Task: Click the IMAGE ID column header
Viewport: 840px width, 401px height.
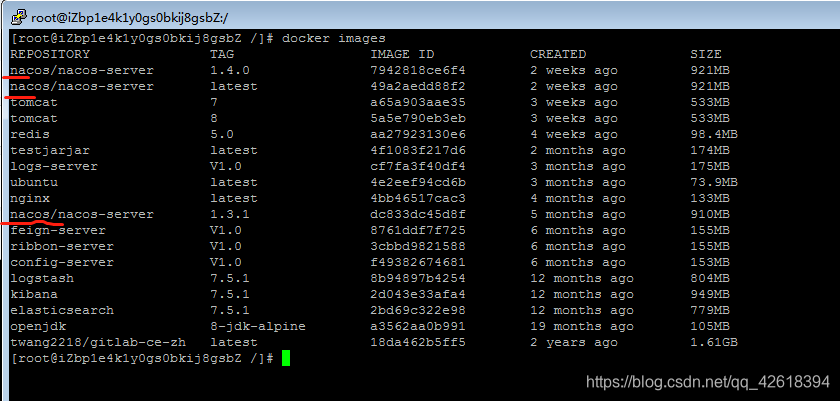Action: [402, 54]
